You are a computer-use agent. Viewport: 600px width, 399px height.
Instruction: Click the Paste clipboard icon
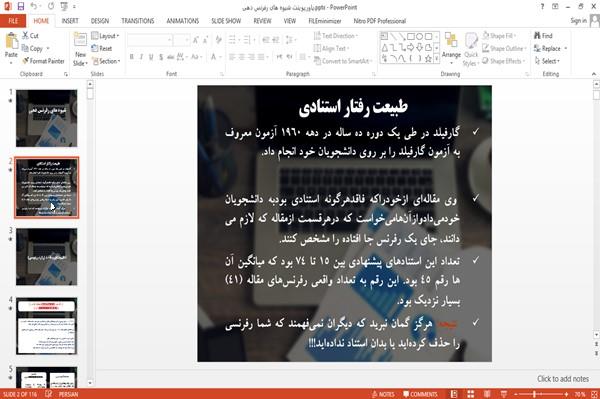coord(11,41)
